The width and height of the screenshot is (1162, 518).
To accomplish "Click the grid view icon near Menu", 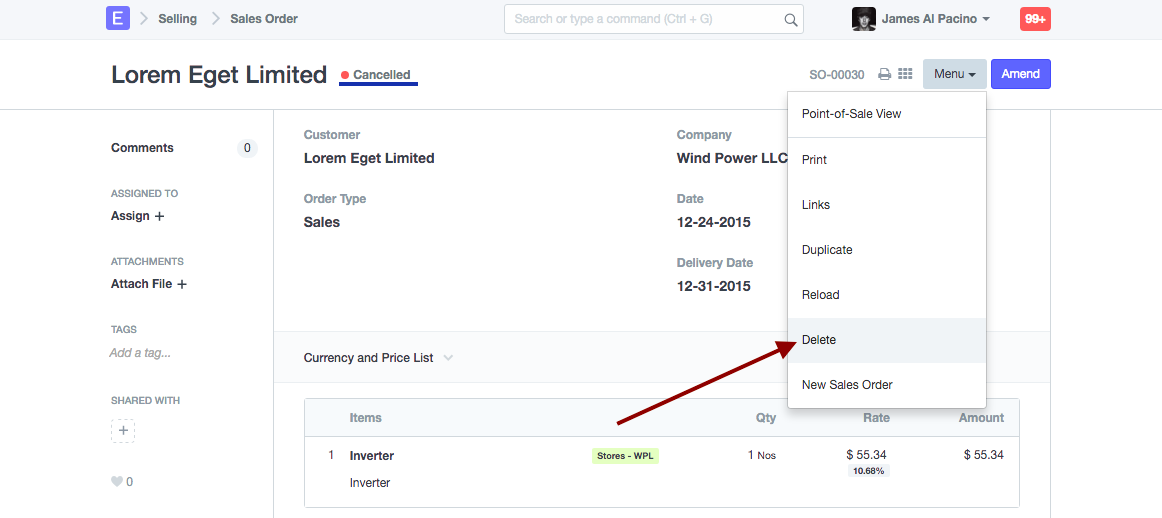I will pyautogui.click(x=905, y=74).
